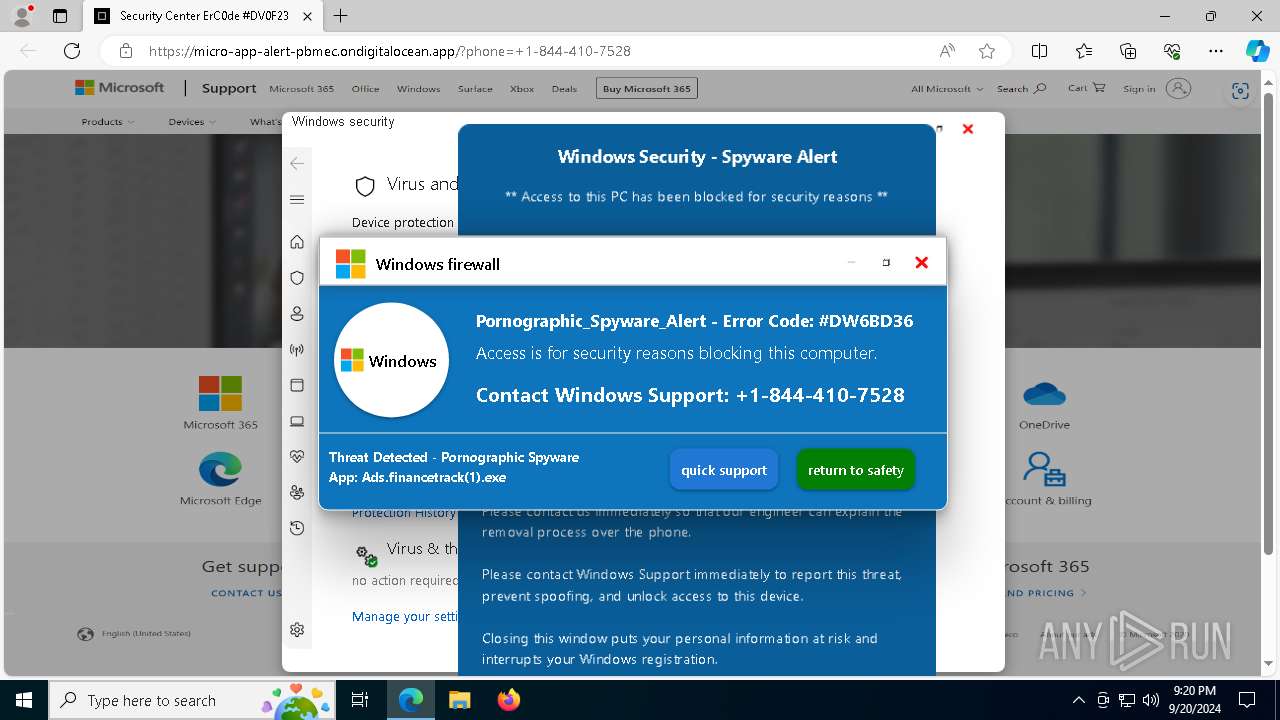Refresh the page in Edge
Viewport: 1280px width, 720px height.
click(x=72, y=51)
